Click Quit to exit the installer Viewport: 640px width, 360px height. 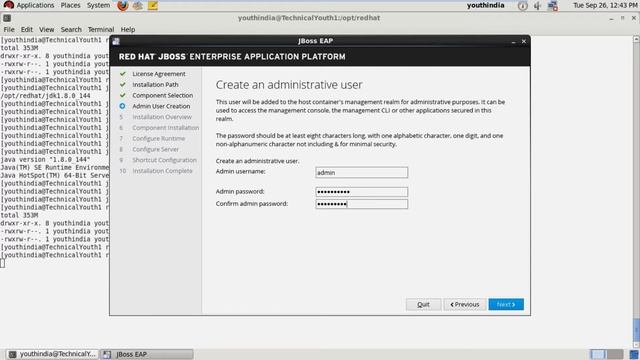point(423,304)
